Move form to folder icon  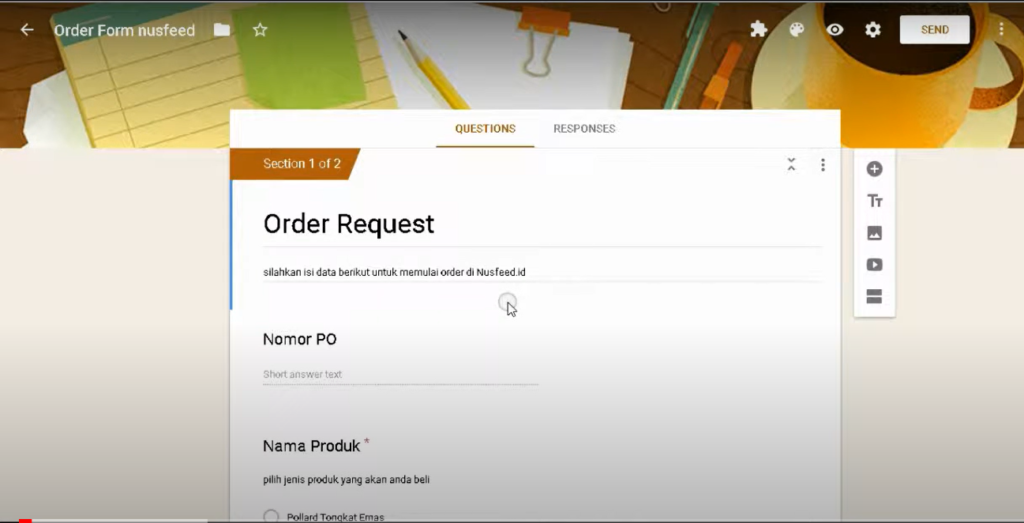222,30
